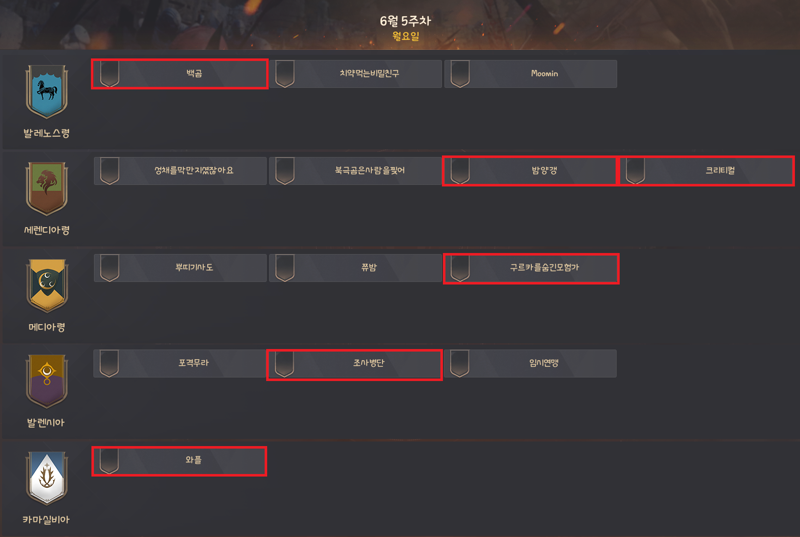Screen dimensions: 800x537
Task: Click the Serendia territory lion emblem
Action: (46, 188)
